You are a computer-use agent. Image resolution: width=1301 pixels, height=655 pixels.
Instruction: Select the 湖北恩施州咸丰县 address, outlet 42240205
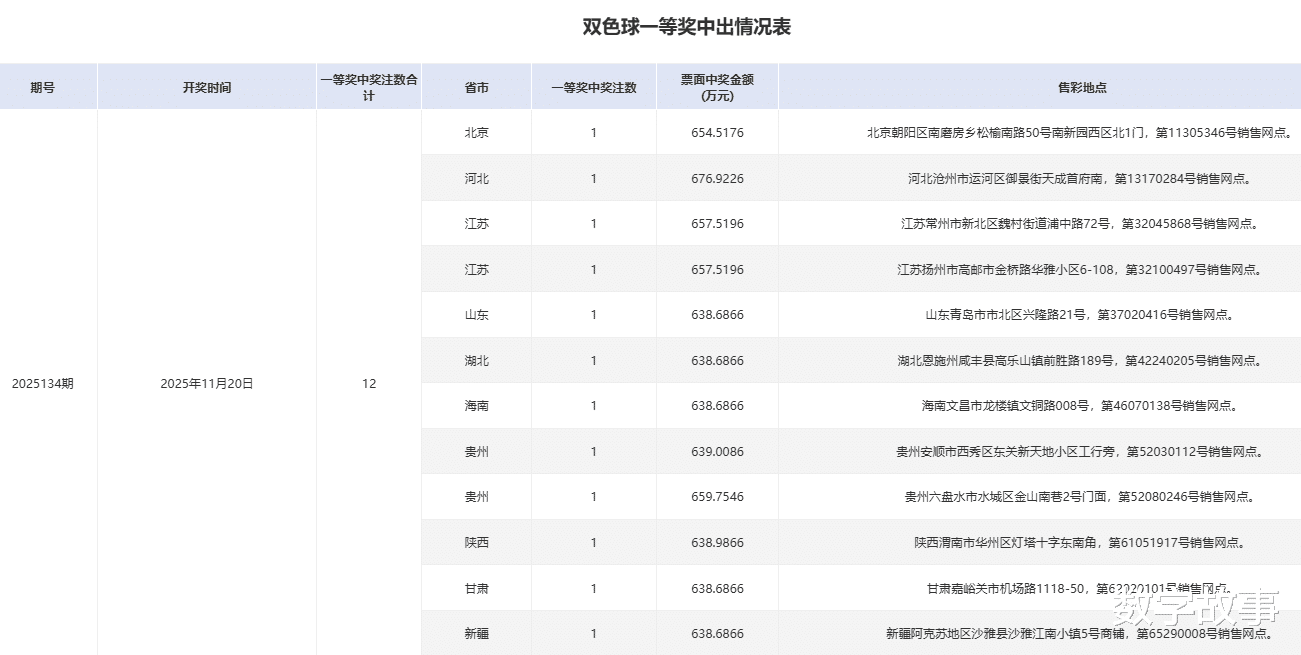1079,360
